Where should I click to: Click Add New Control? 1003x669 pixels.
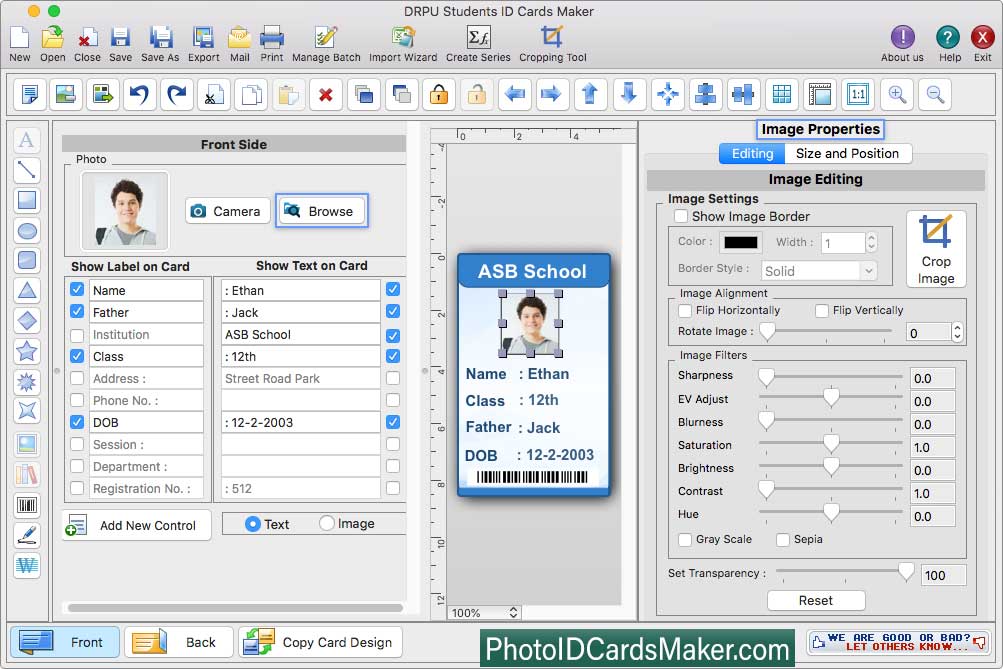[137, 525]
